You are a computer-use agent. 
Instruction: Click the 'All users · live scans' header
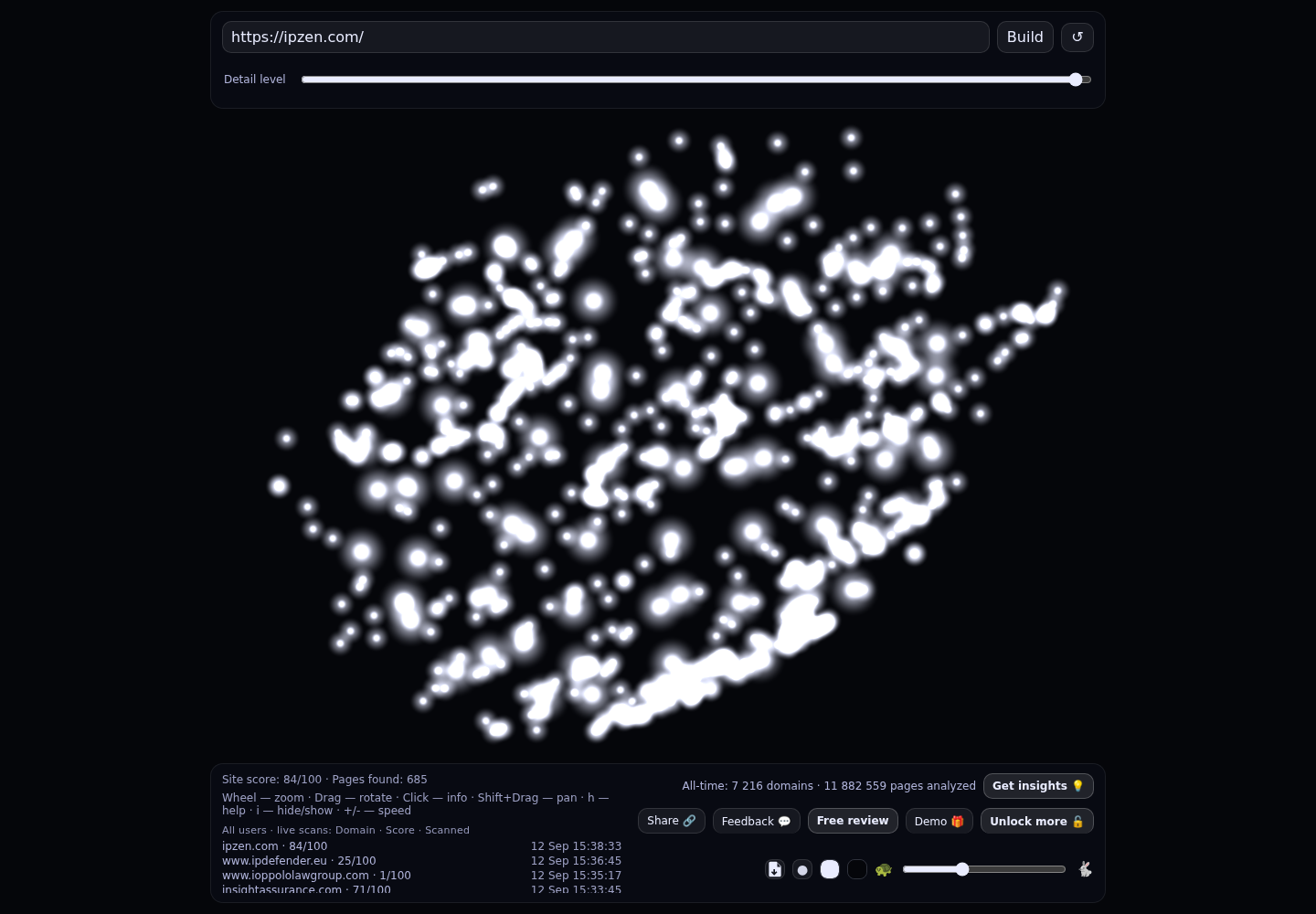(345, 830)
